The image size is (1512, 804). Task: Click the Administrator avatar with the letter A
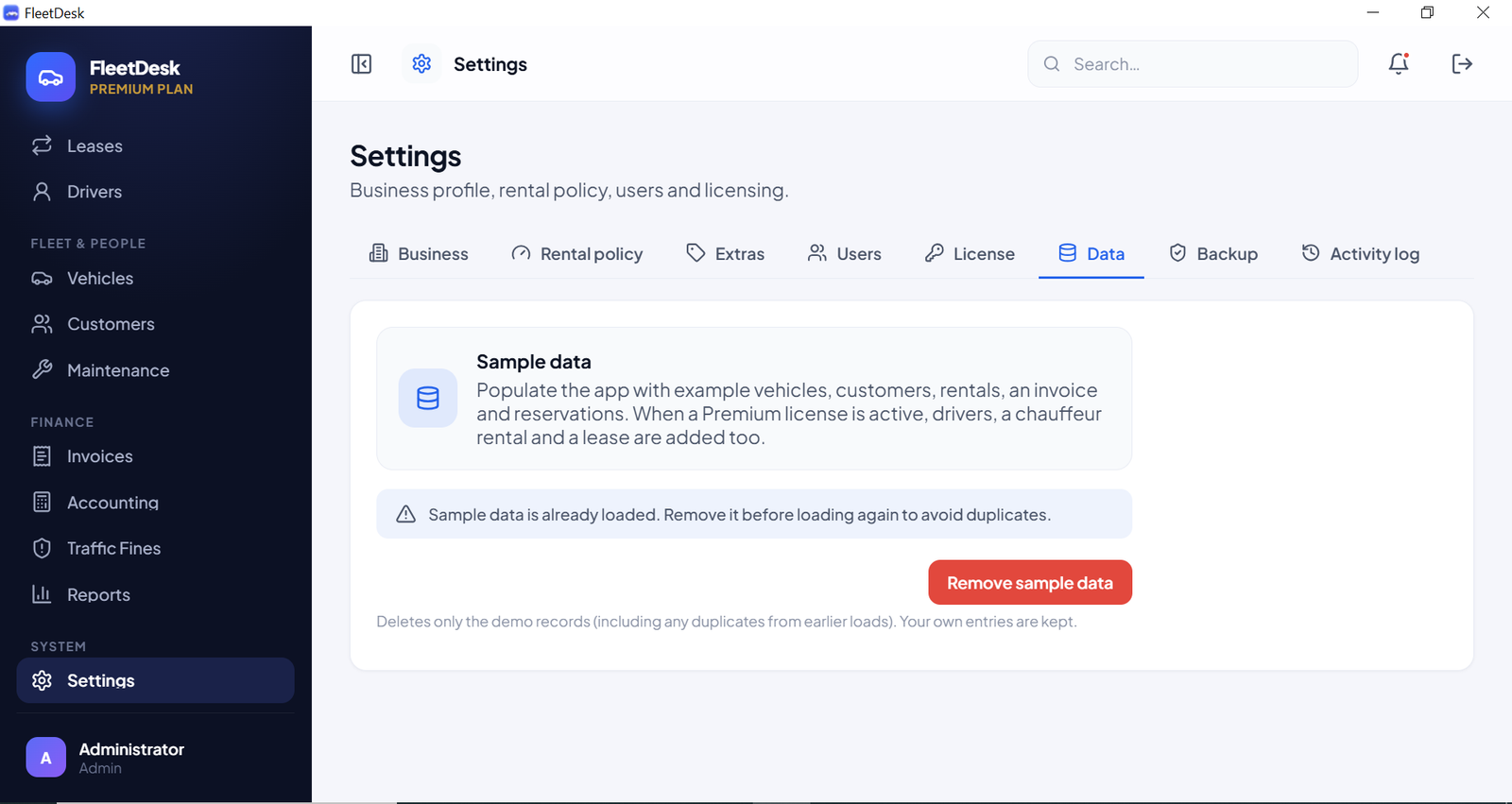[x=45, y=757]
